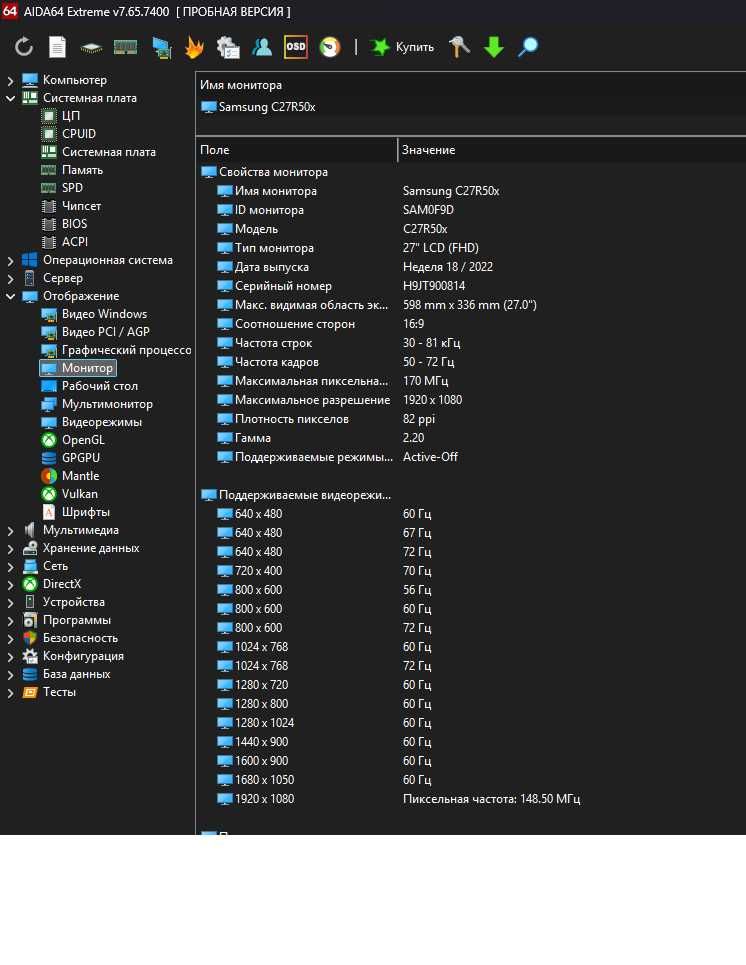Expand the Хранение данных node
Image resolution: width=746 pixels, height=965 pixels.
tap(10, 548)
